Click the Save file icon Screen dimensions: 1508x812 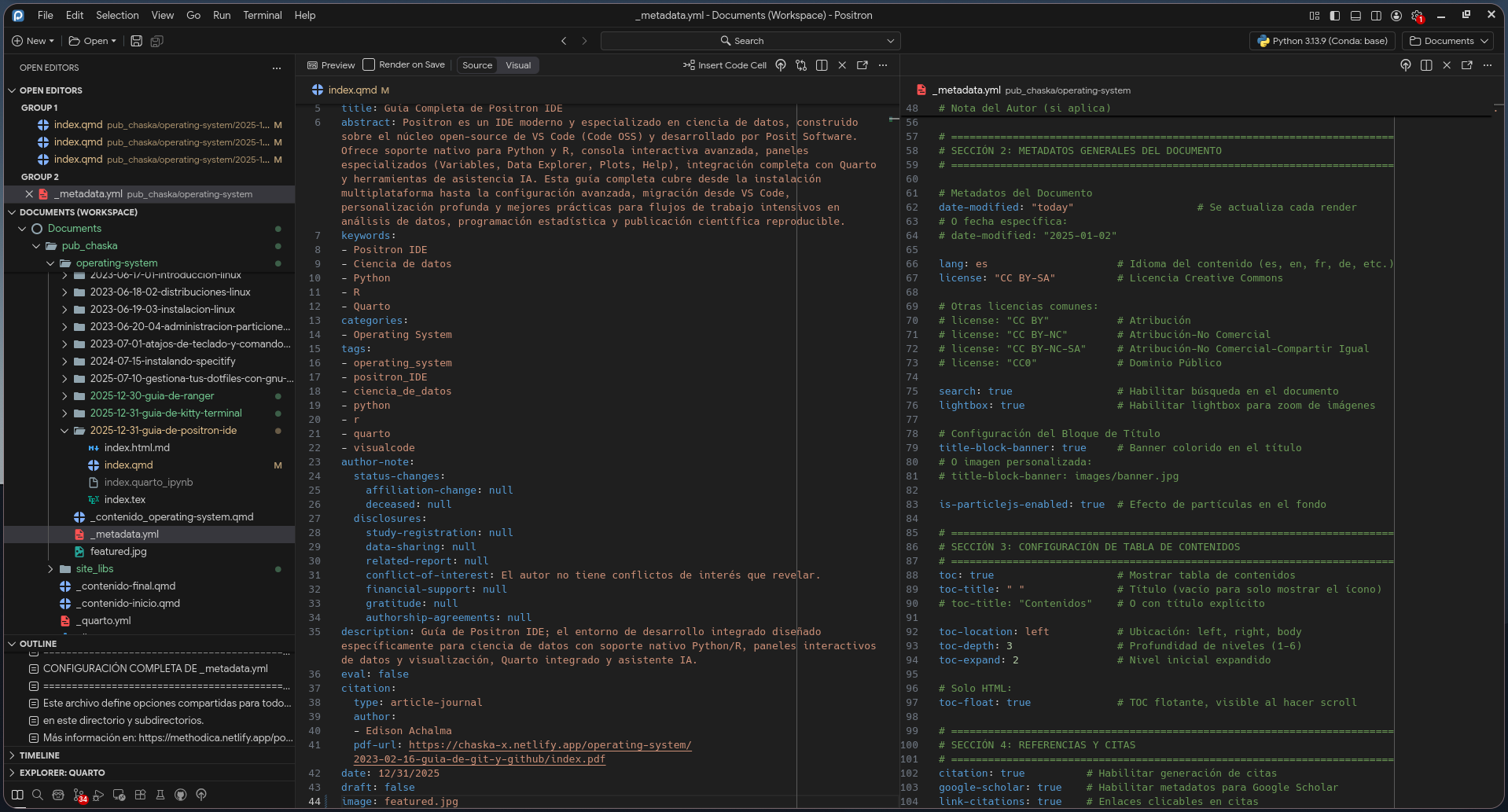click(x=136, y=41)
